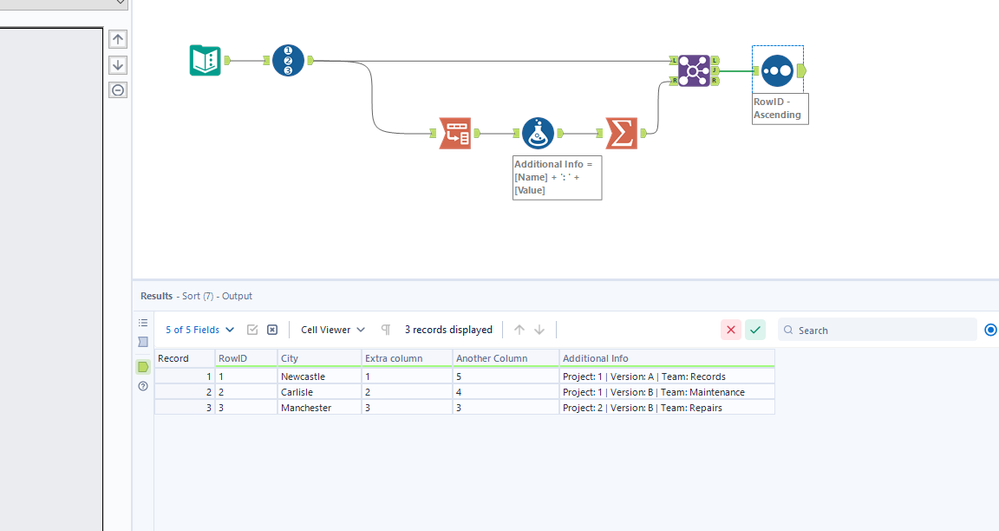Select cell with Team: Records
This screenshot has width=999, height=531.
(x=666, y=376)
